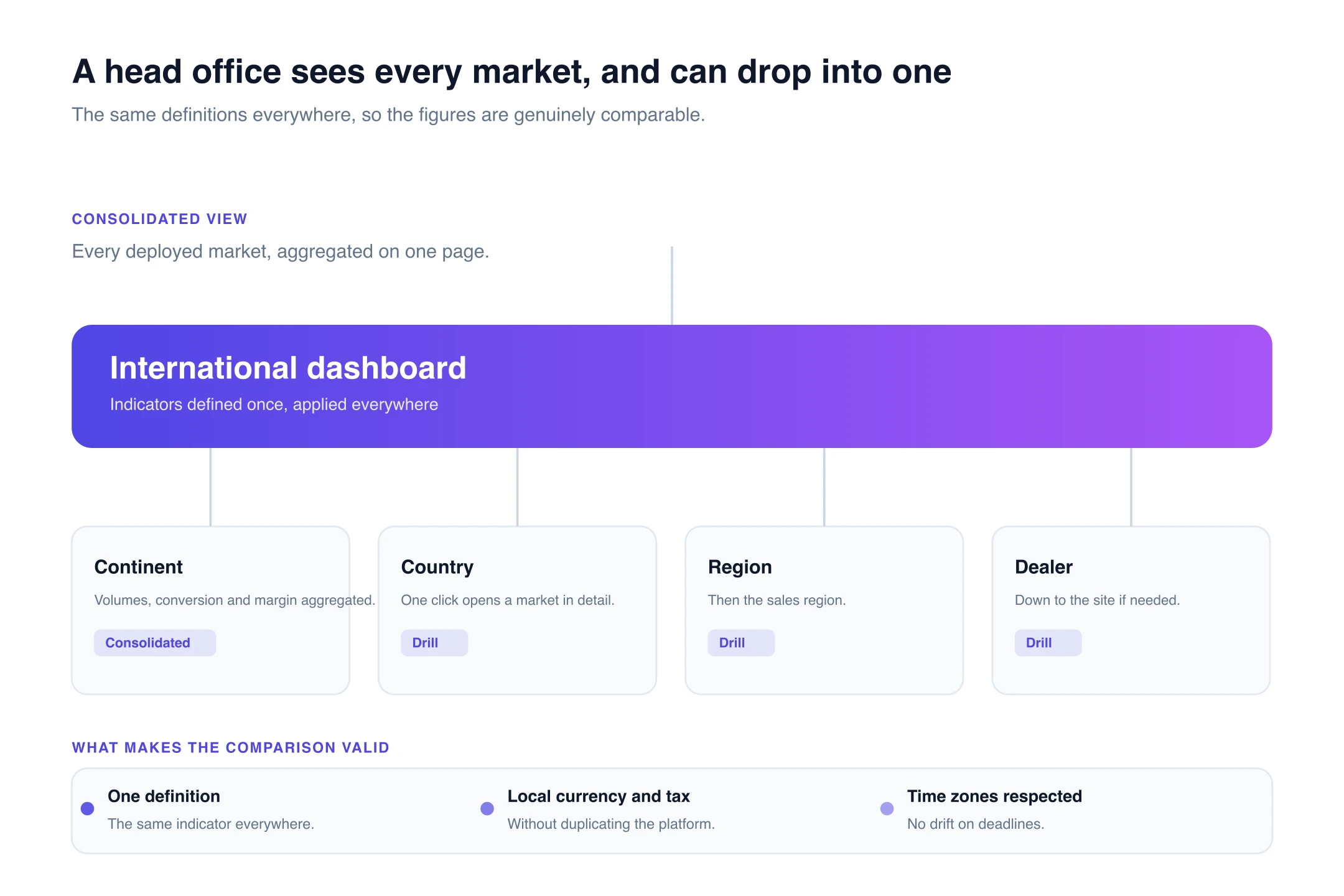Screen dimensions: 1344x896
Task: Click 'Every deployed market, aggregated on one page.'
Action: 281,251
